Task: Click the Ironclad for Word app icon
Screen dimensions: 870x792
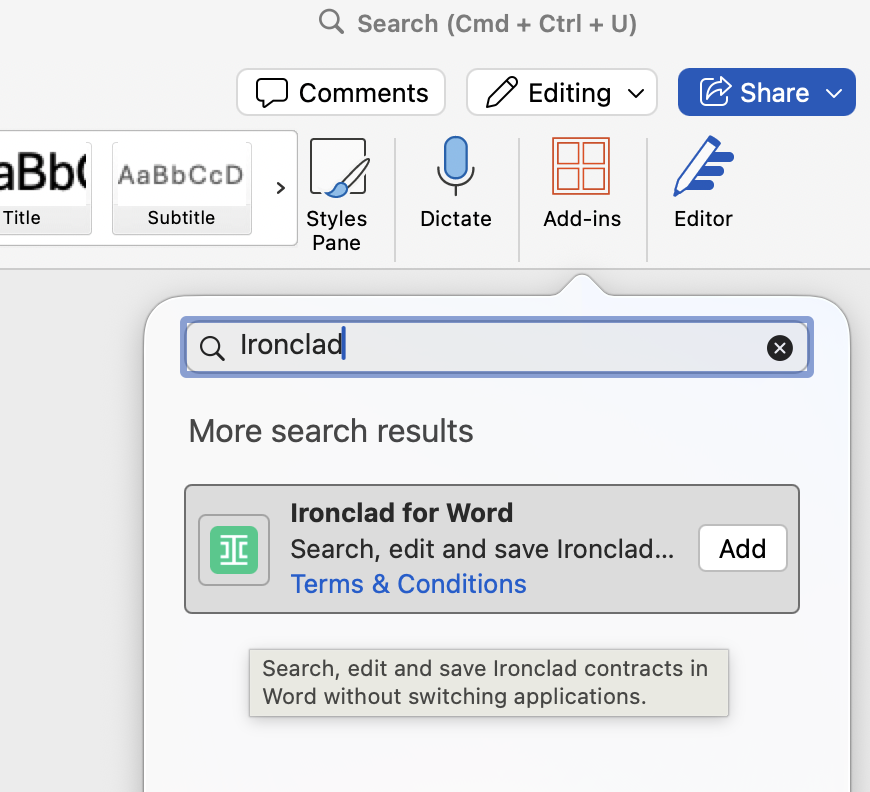Action: (x=234, y=550)
